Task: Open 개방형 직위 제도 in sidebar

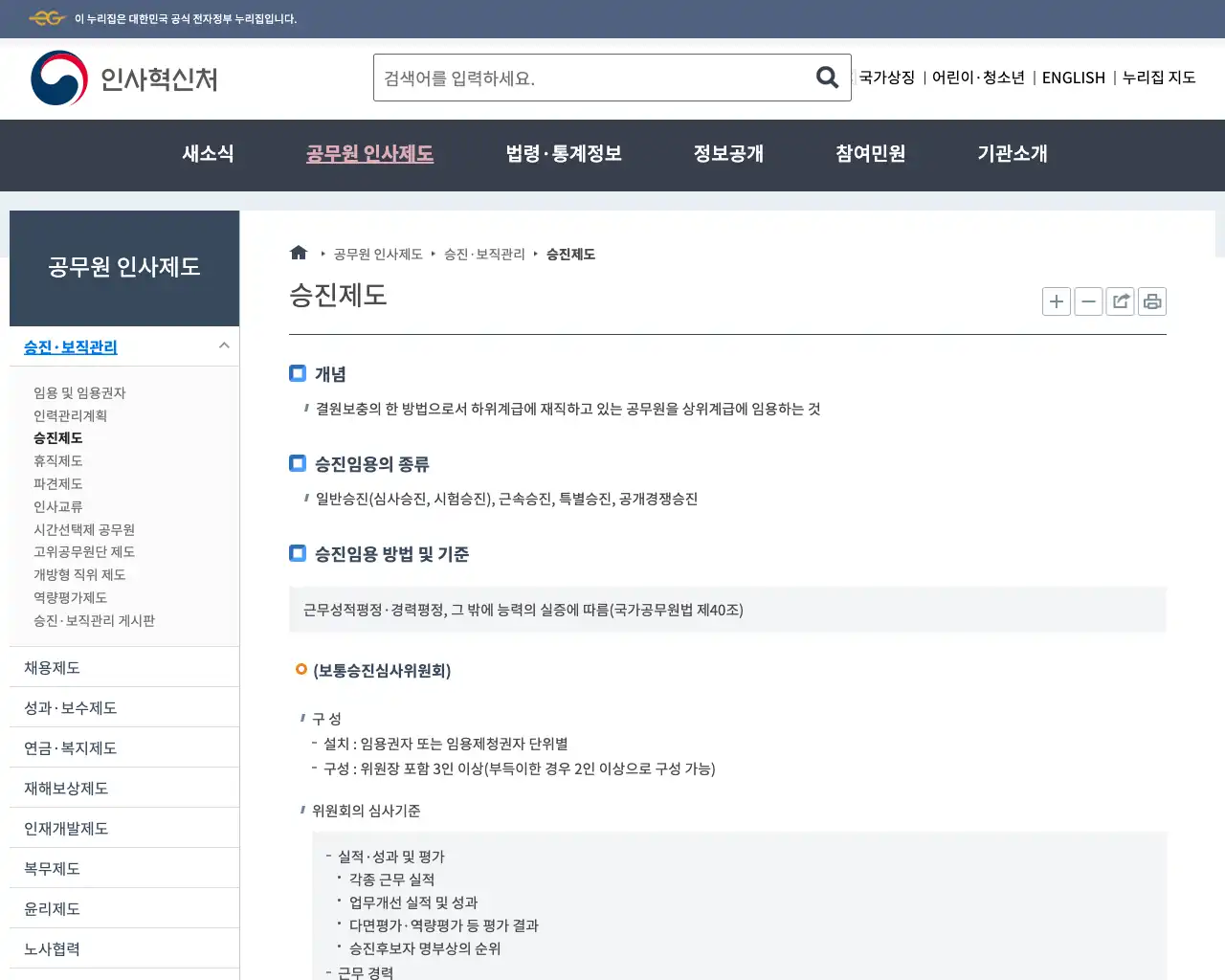Action: 79,574
